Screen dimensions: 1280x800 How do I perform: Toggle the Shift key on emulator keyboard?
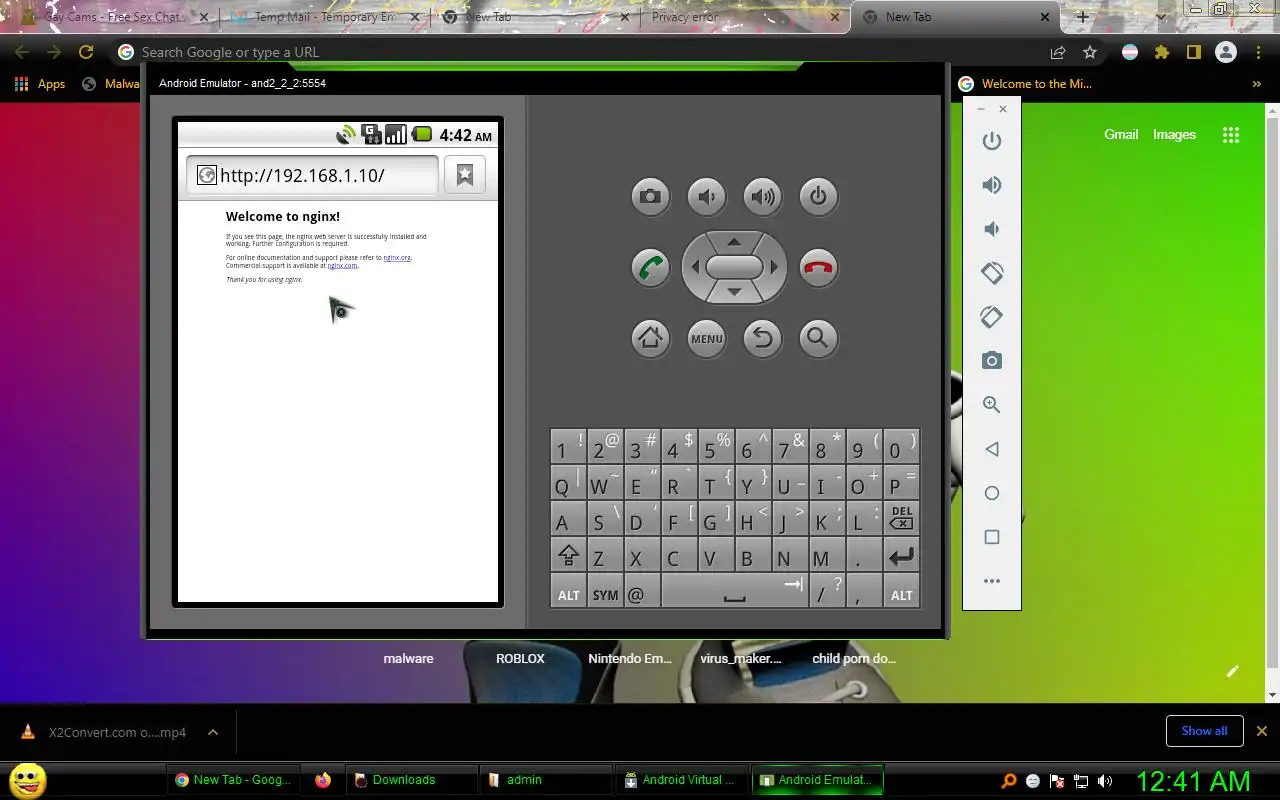click(568, 556)
